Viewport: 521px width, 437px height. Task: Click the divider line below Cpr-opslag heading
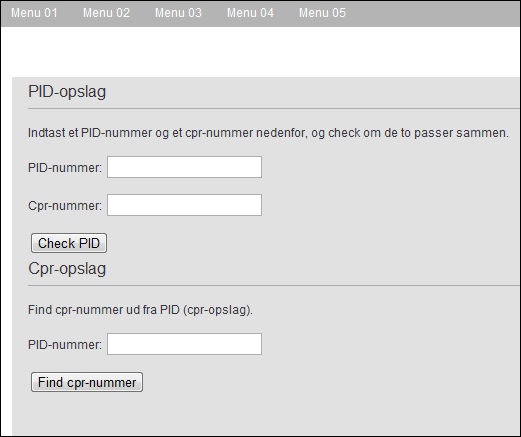tap(274, 285)
